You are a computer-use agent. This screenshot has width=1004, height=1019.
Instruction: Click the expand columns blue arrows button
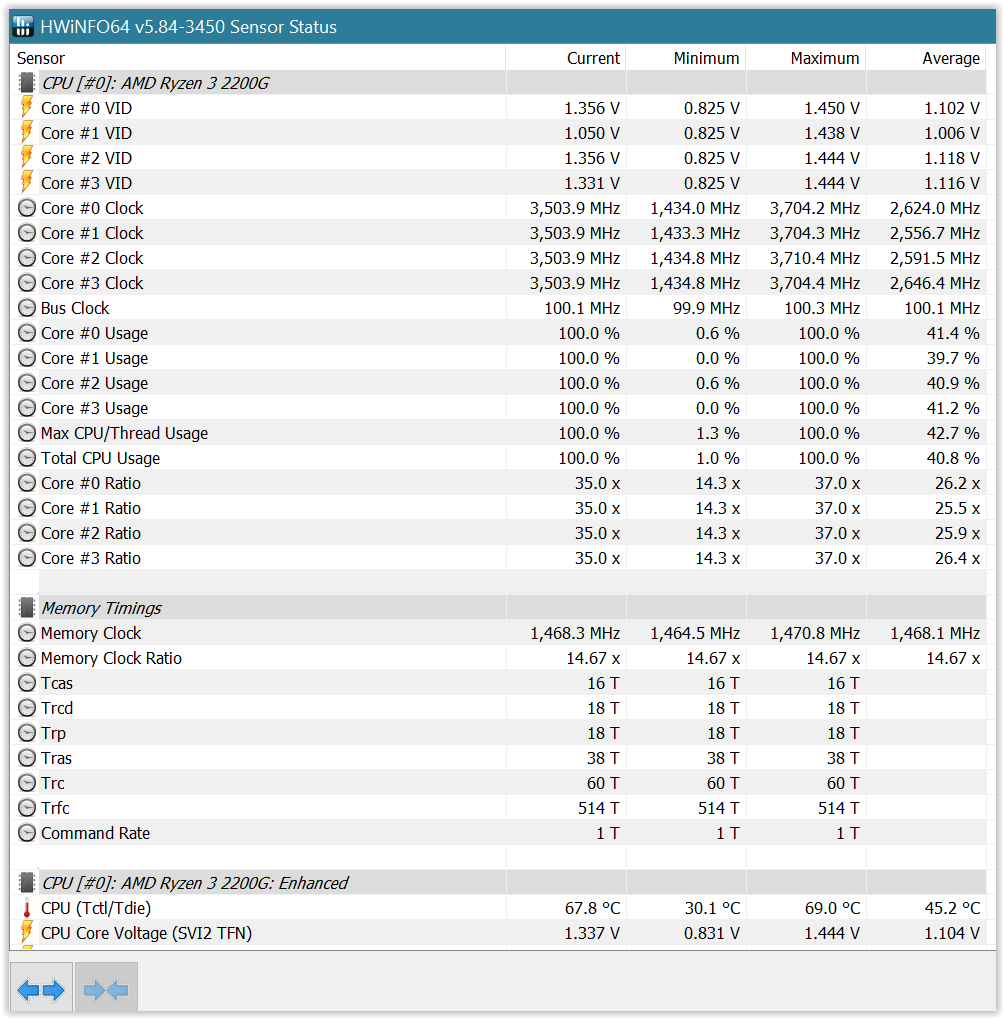41,989
